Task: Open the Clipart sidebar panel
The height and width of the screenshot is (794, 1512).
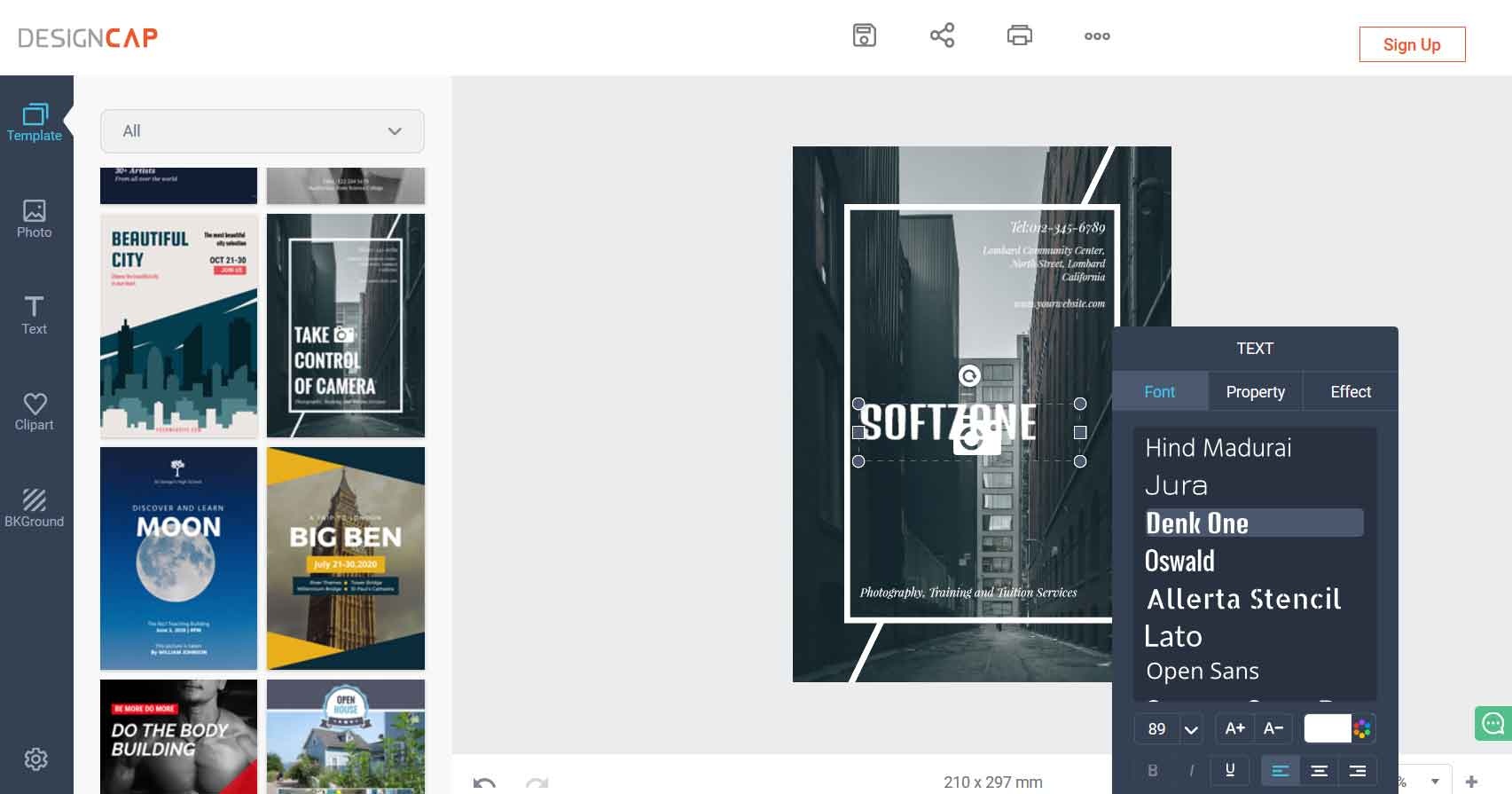Action: click(x=35, y=413)
